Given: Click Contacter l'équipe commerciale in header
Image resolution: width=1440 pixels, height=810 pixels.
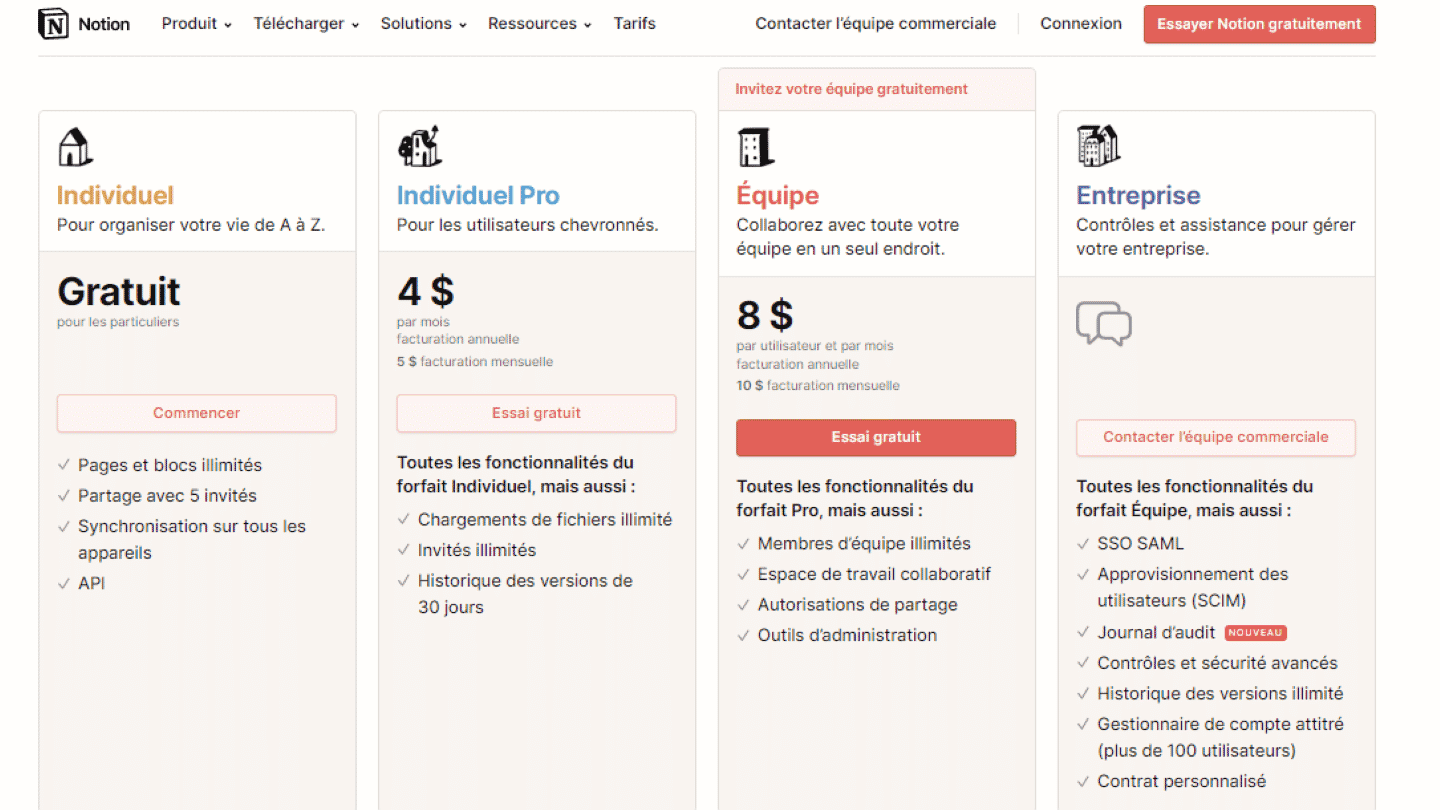Looking at the screenshot, I should click(x=876, y=24).
